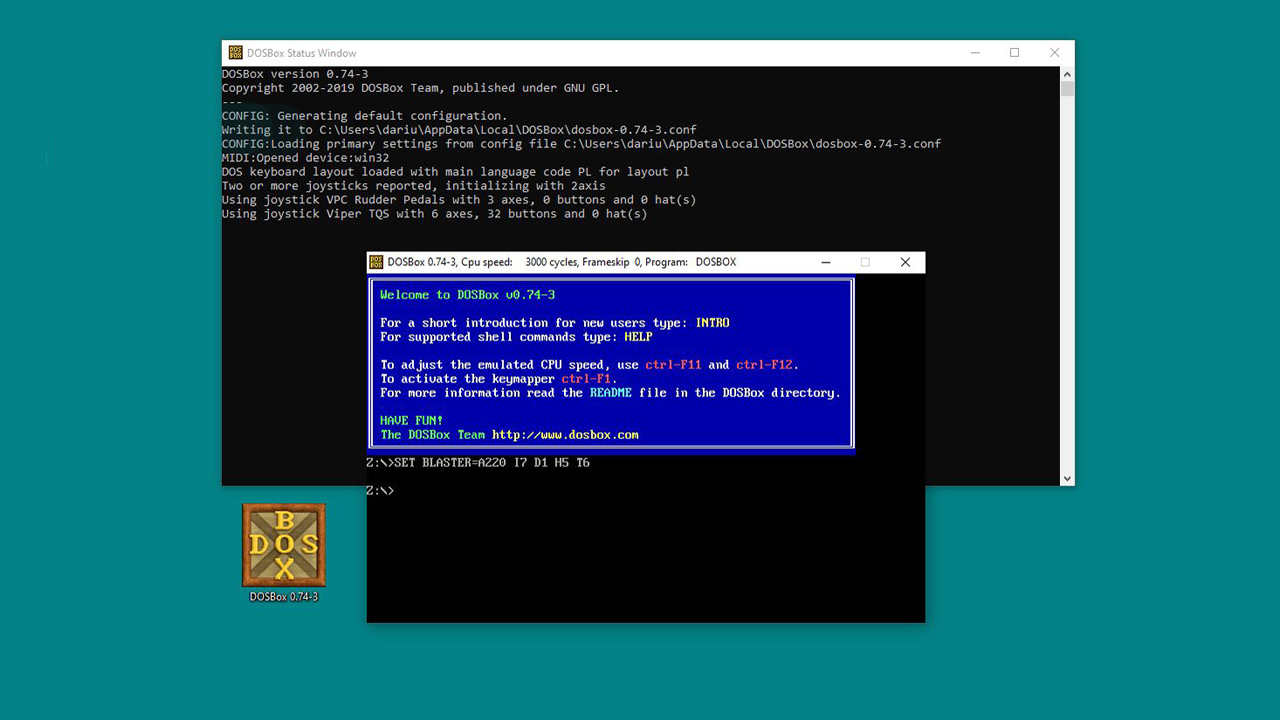The image size is (1280, 720).
Task: Select the DOSBox 0.74-3 desktop icon label
Action: (x=283, y=597)
